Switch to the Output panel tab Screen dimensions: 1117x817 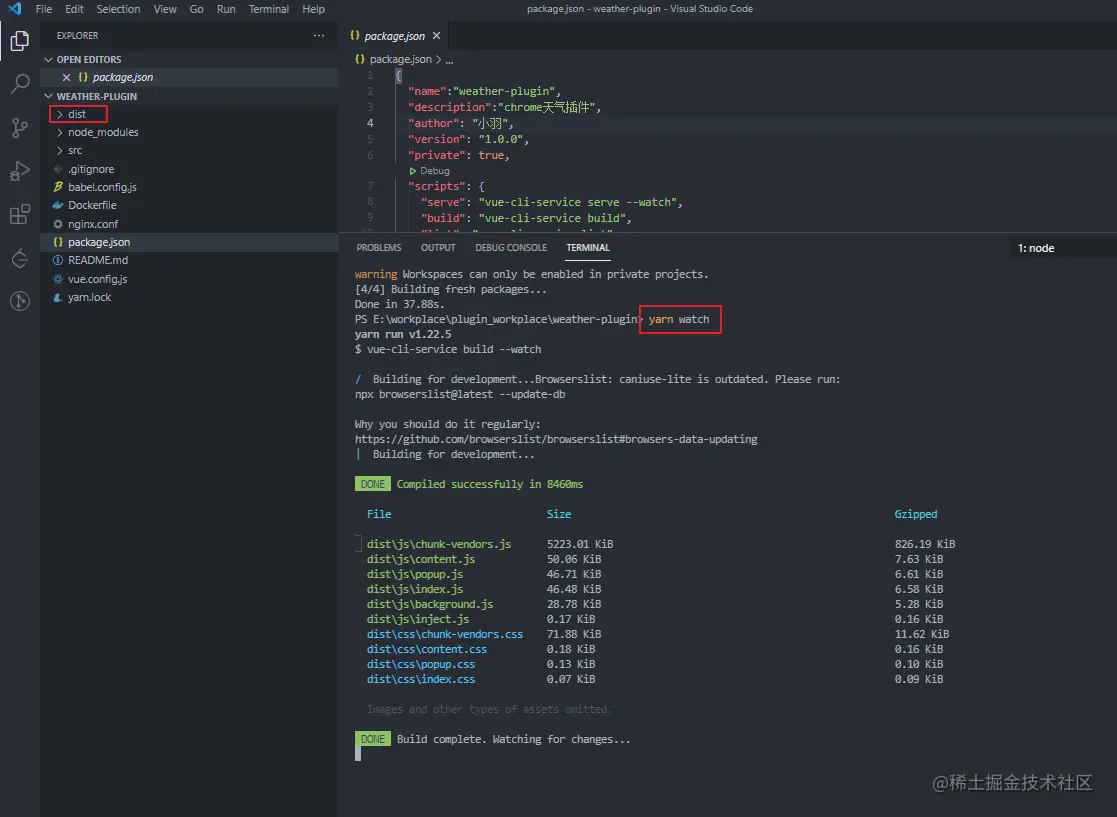tap(438, 247)
